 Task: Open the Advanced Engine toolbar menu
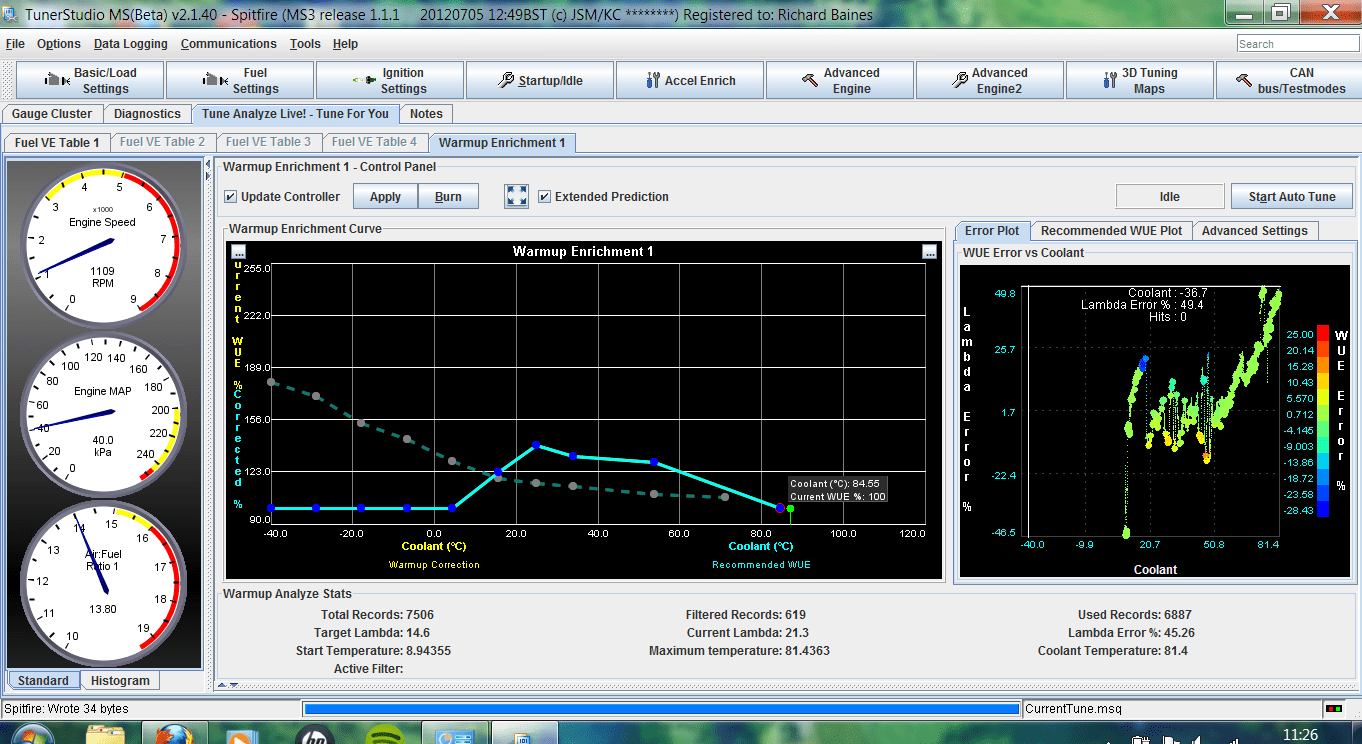(x=840, y=81)
